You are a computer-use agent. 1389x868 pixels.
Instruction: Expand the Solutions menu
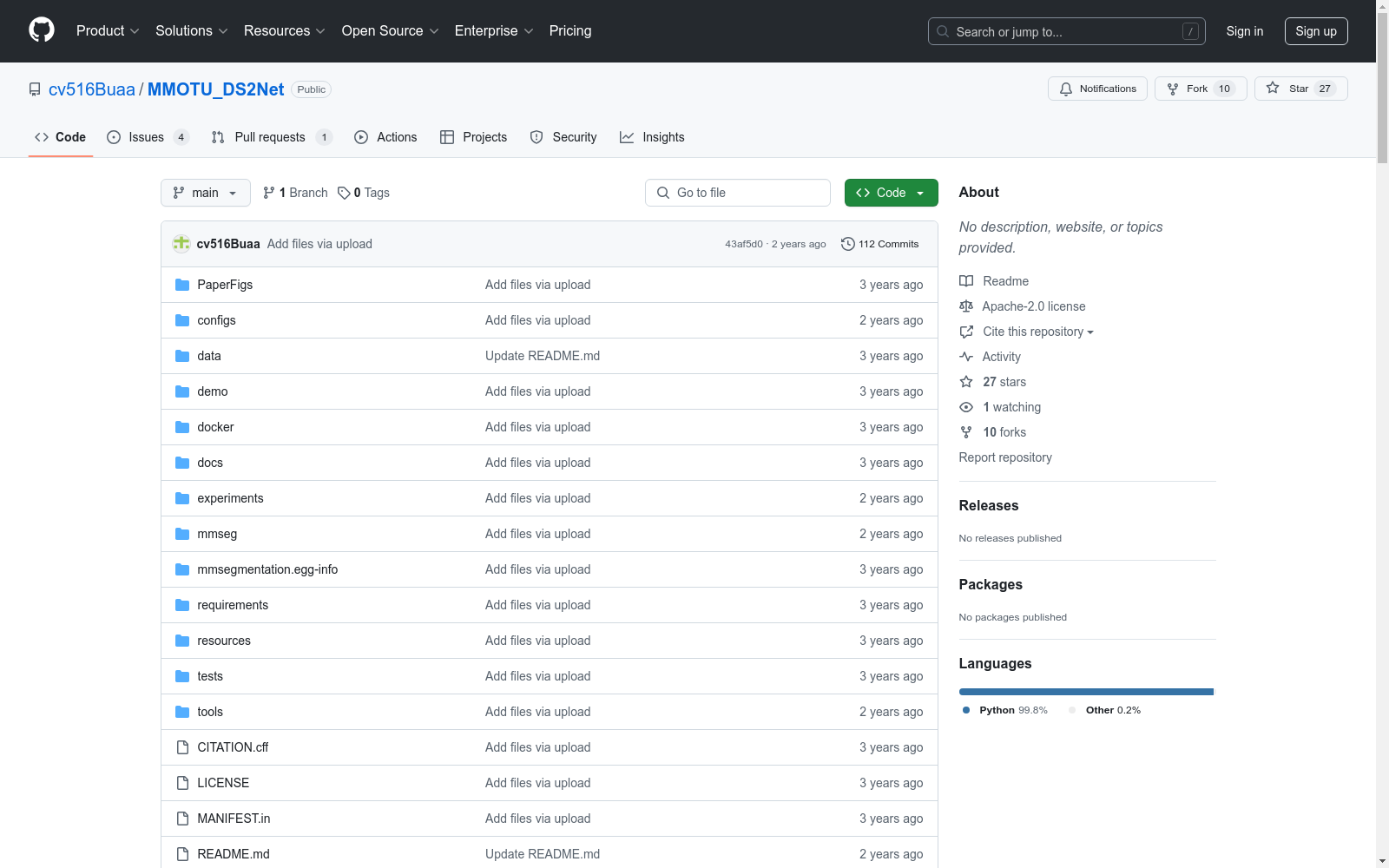click(x=192, y=30)
